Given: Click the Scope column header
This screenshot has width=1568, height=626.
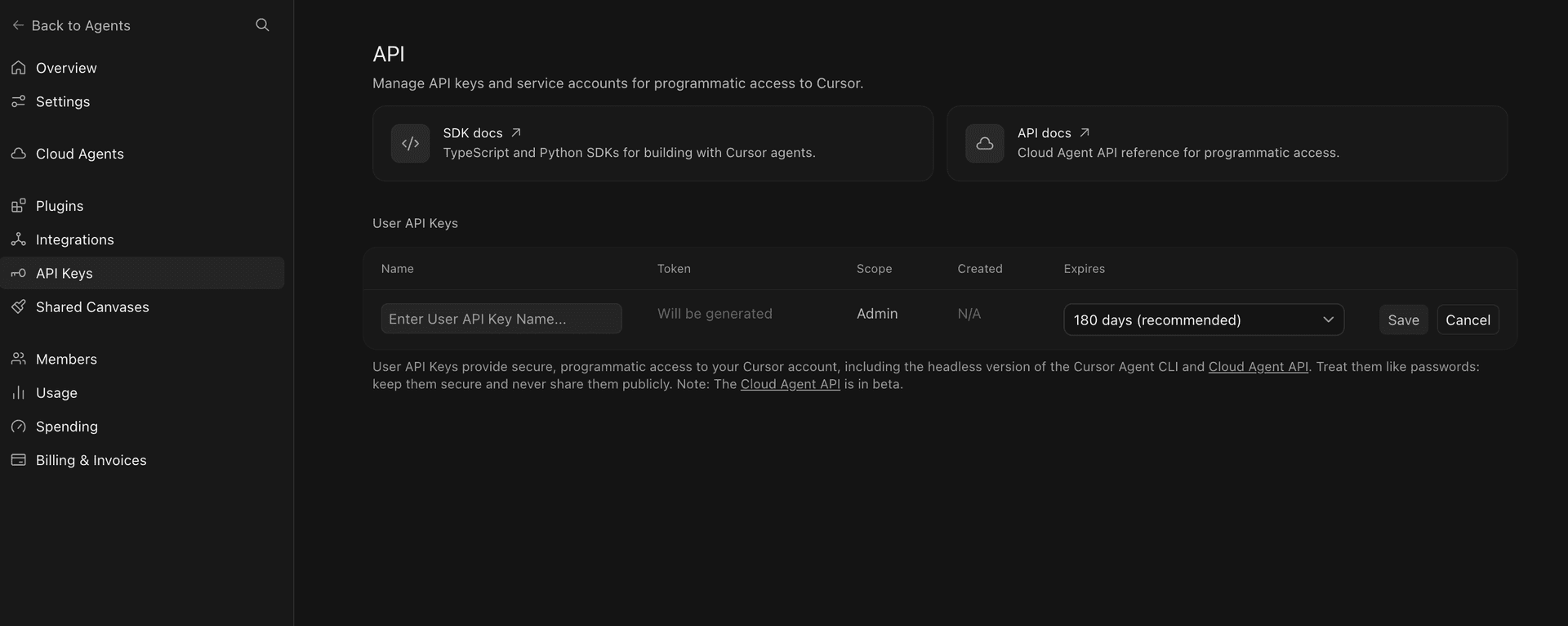Looking at the screenshot, I should click(x=874, y=269).
